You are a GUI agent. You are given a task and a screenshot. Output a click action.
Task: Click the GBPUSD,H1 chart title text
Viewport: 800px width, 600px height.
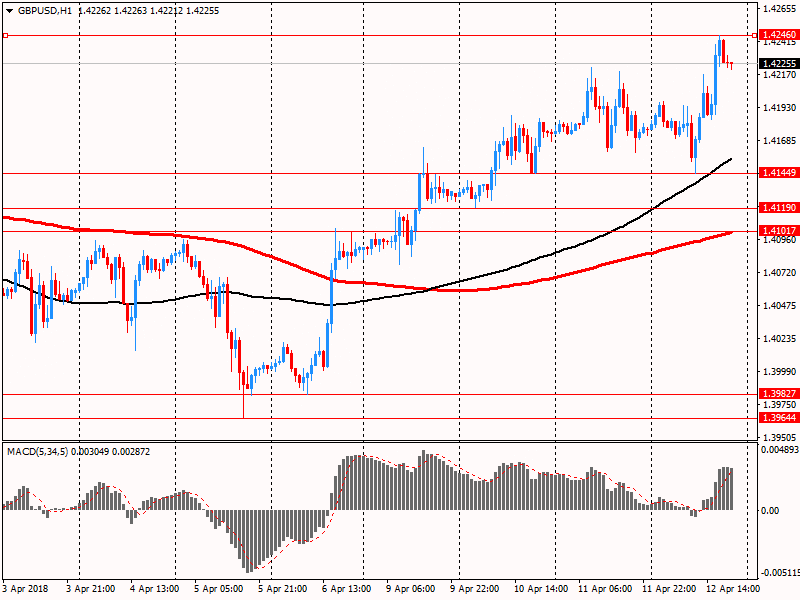tap(45, 11)
